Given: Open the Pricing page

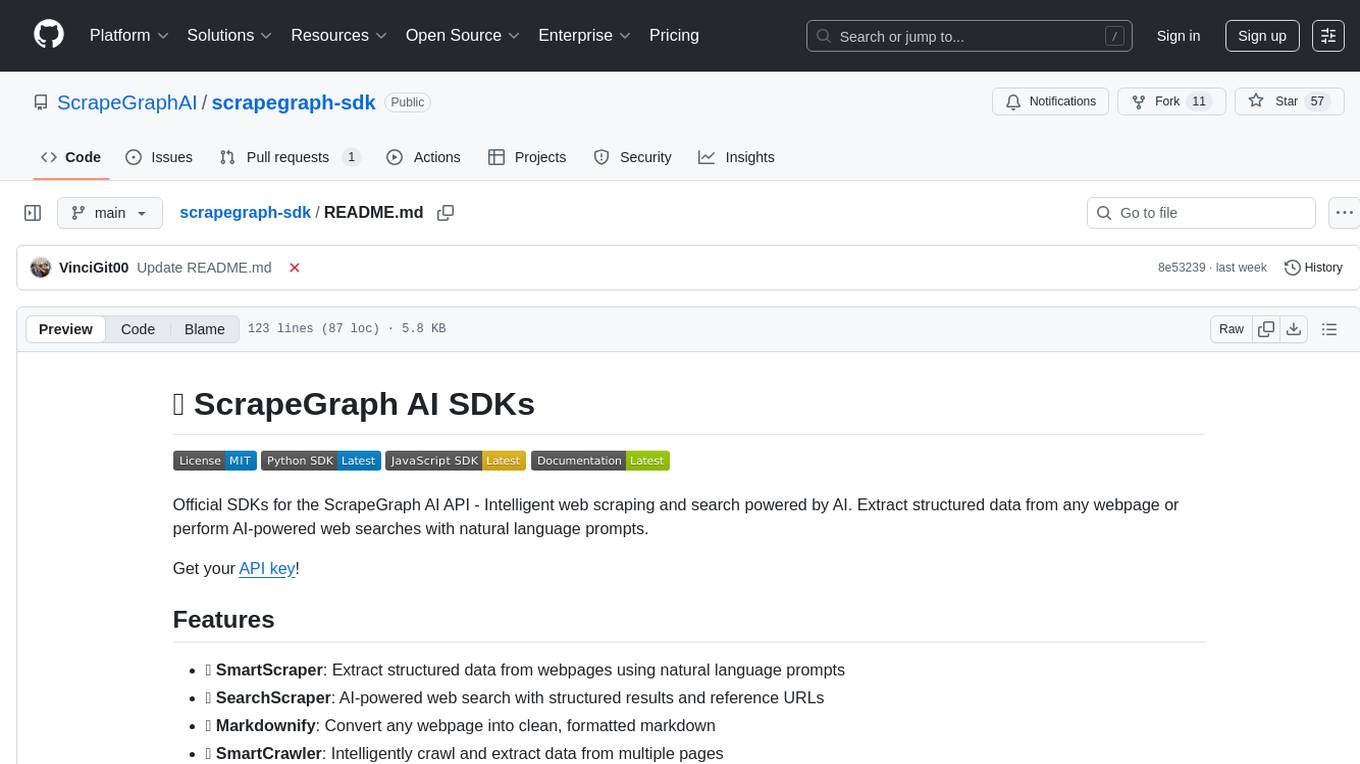Looking at the screenshot, I should pos(674,35).
